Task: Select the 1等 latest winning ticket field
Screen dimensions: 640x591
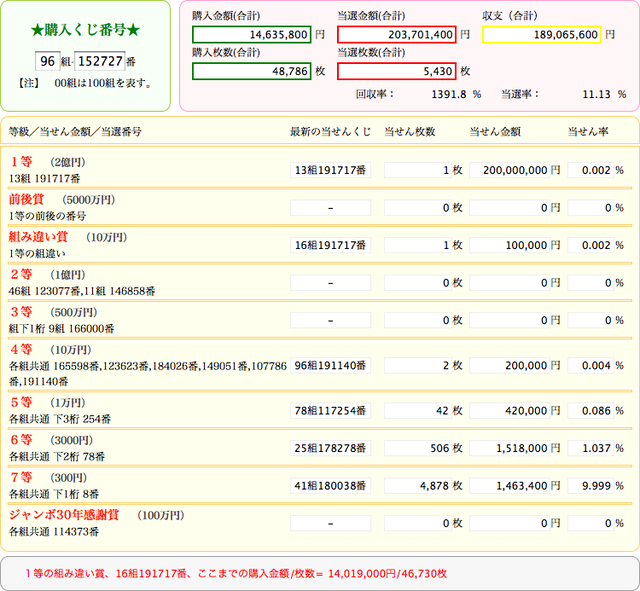Action: [330, 170]
